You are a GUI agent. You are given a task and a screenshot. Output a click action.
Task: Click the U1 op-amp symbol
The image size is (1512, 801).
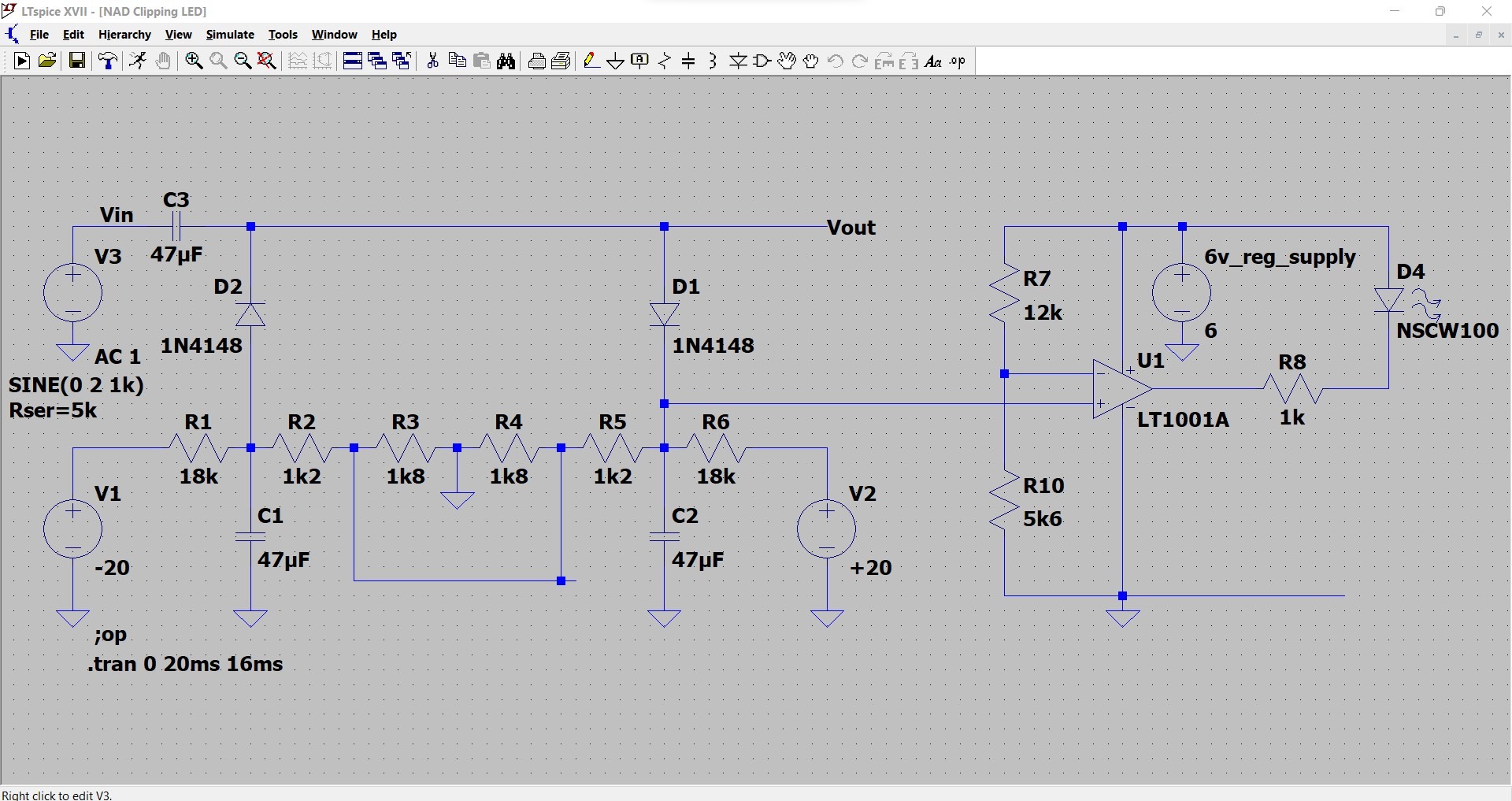[x=1121, y=389]
